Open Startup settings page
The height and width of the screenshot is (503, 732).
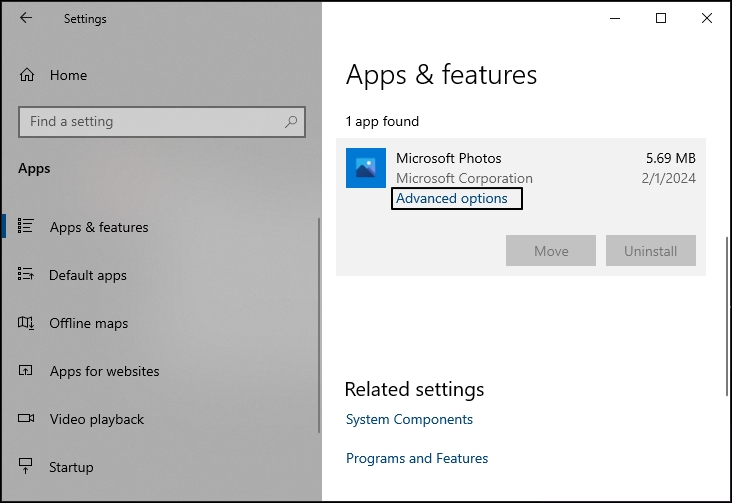pos(71,468)
